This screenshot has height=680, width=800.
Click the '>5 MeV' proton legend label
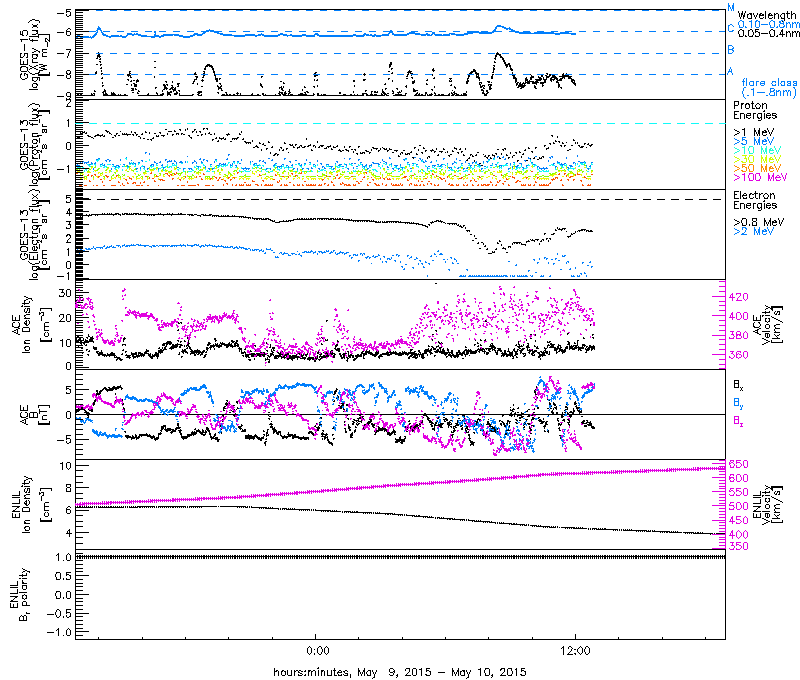click(754, 141)
